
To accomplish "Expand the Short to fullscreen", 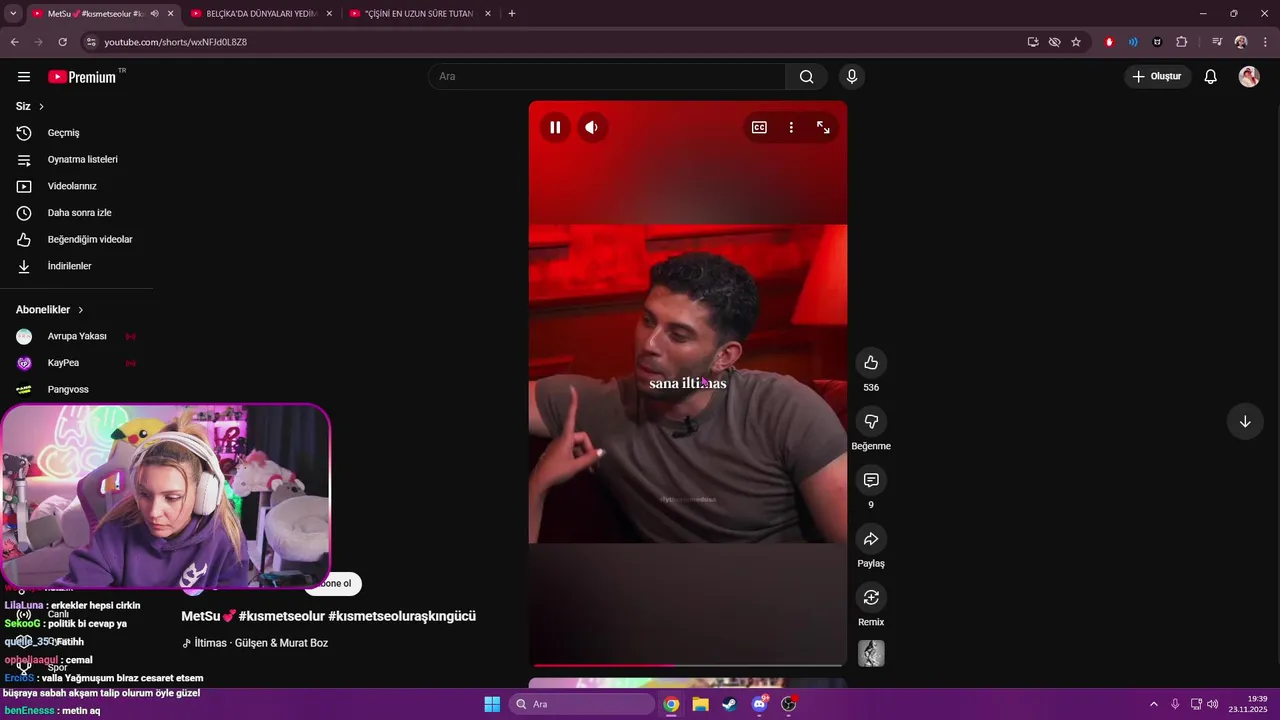I will pos(823,127).
